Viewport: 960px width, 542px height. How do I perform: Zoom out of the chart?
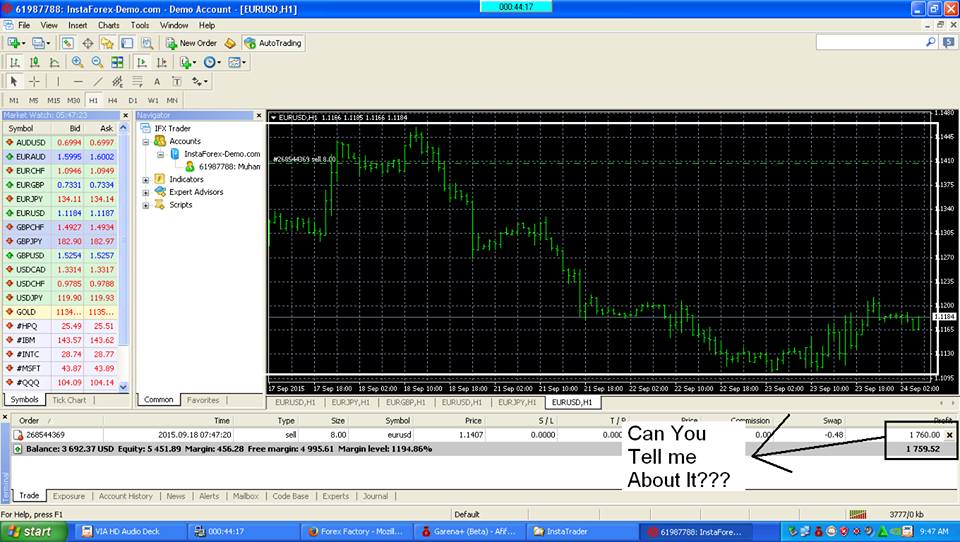pos(97,62)
